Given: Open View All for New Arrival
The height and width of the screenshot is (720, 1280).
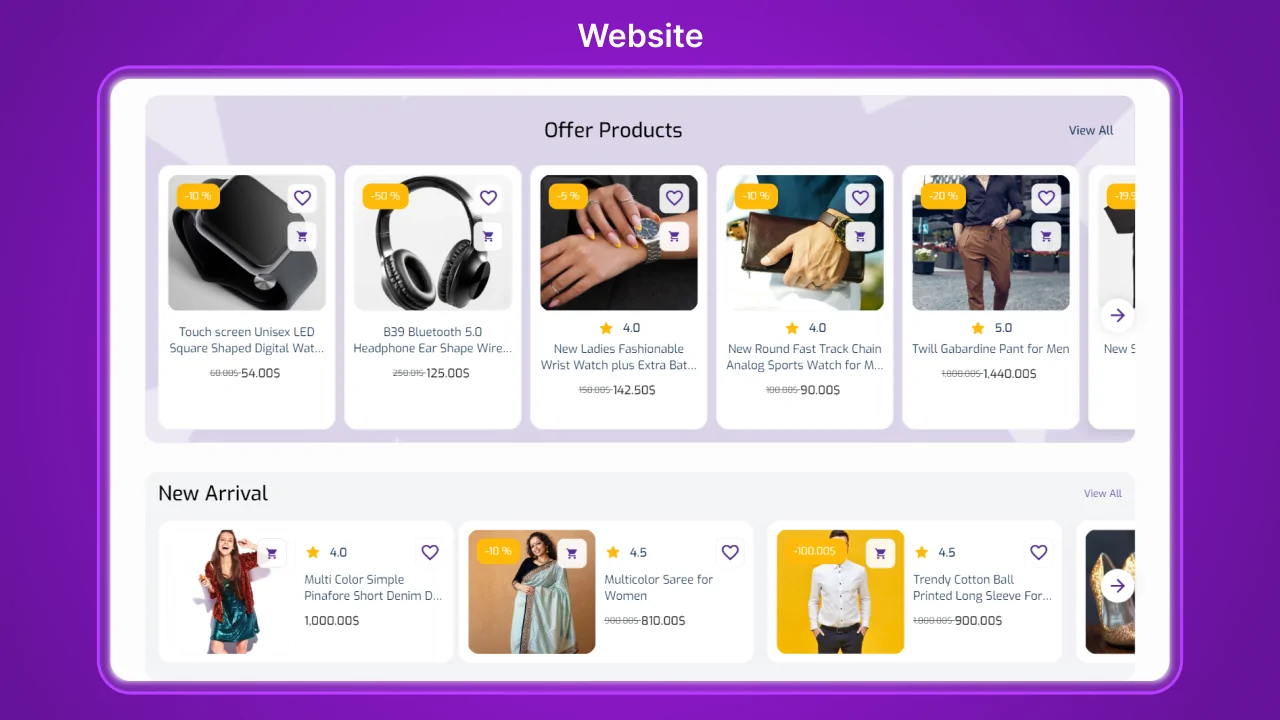Looking at the screenshot, I should coord(1103,493).
